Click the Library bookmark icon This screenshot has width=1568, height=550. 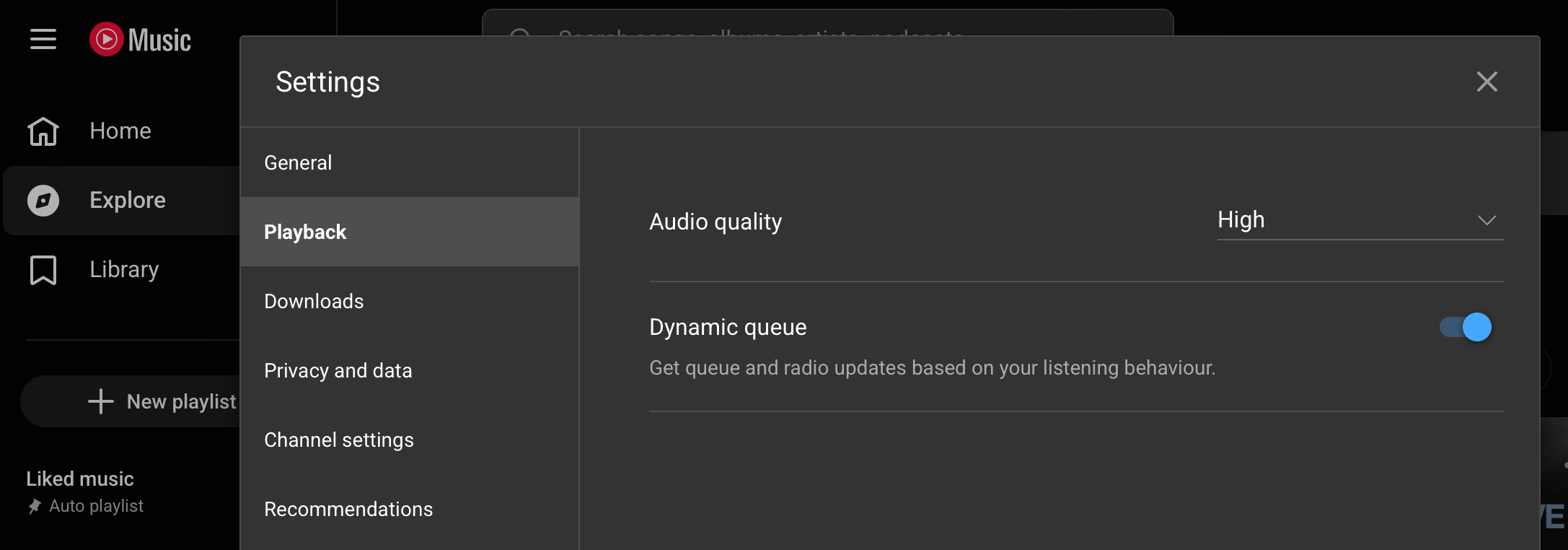click(43, 270)
